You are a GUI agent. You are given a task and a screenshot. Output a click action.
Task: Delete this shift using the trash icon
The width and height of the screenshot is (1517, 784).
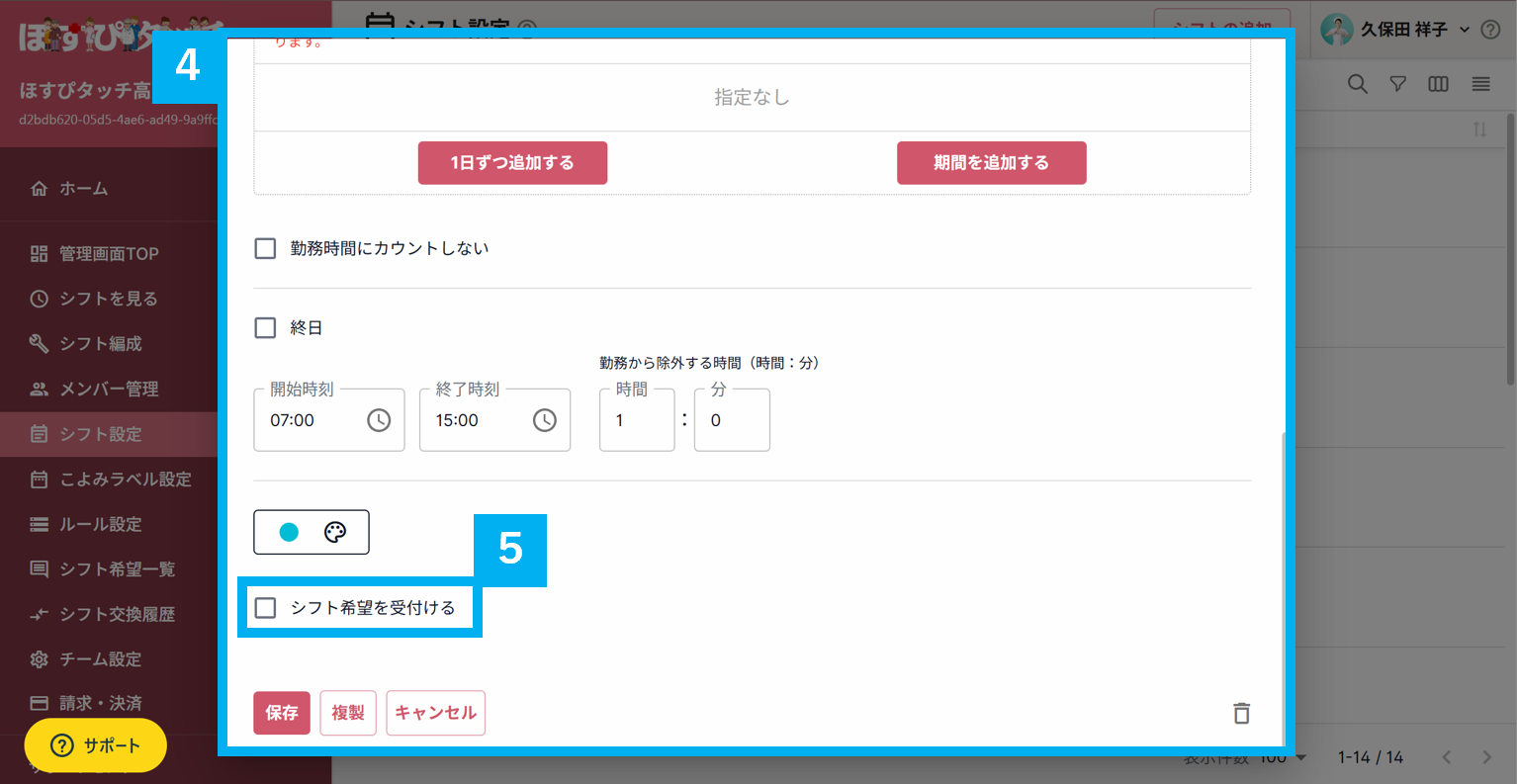1241,713
